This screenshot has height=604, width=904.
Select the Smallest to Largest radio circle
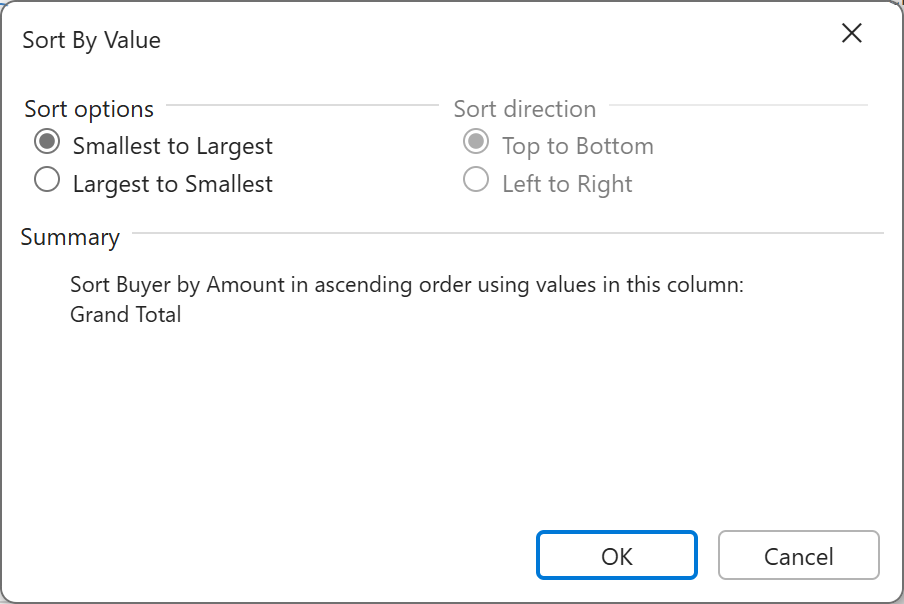(x=47, y=142)
